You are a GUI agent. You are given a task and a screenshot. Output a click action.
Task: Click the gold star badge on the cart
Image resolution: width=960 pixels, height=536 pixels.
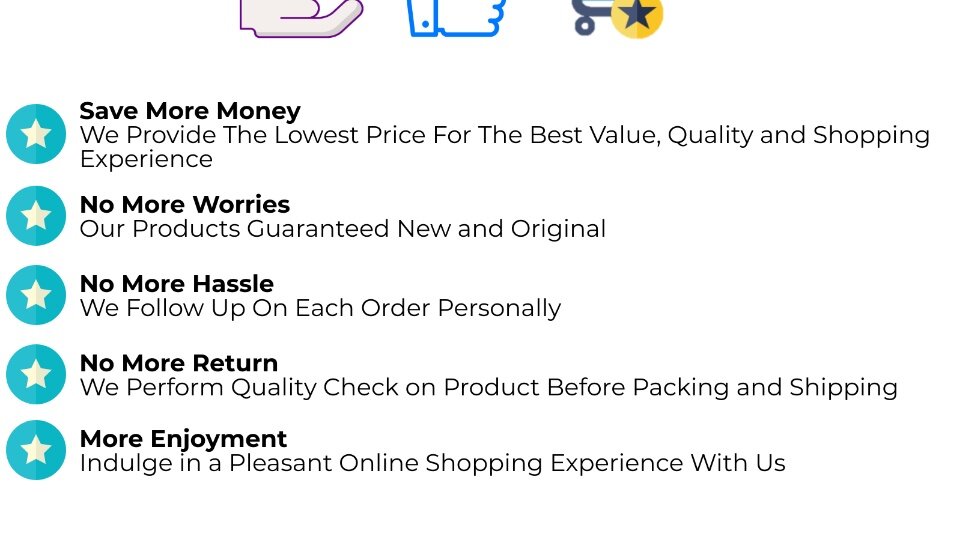637,17
